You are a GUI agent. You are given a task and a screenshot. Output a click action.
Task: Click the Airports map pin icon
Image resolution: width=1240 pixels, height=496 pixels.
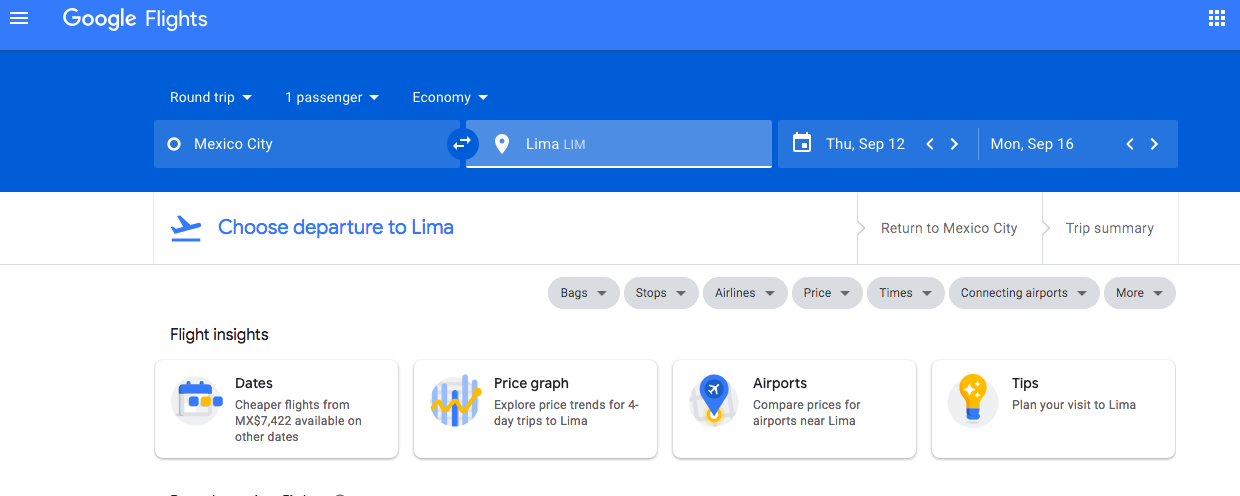click(x=714, y=402)
